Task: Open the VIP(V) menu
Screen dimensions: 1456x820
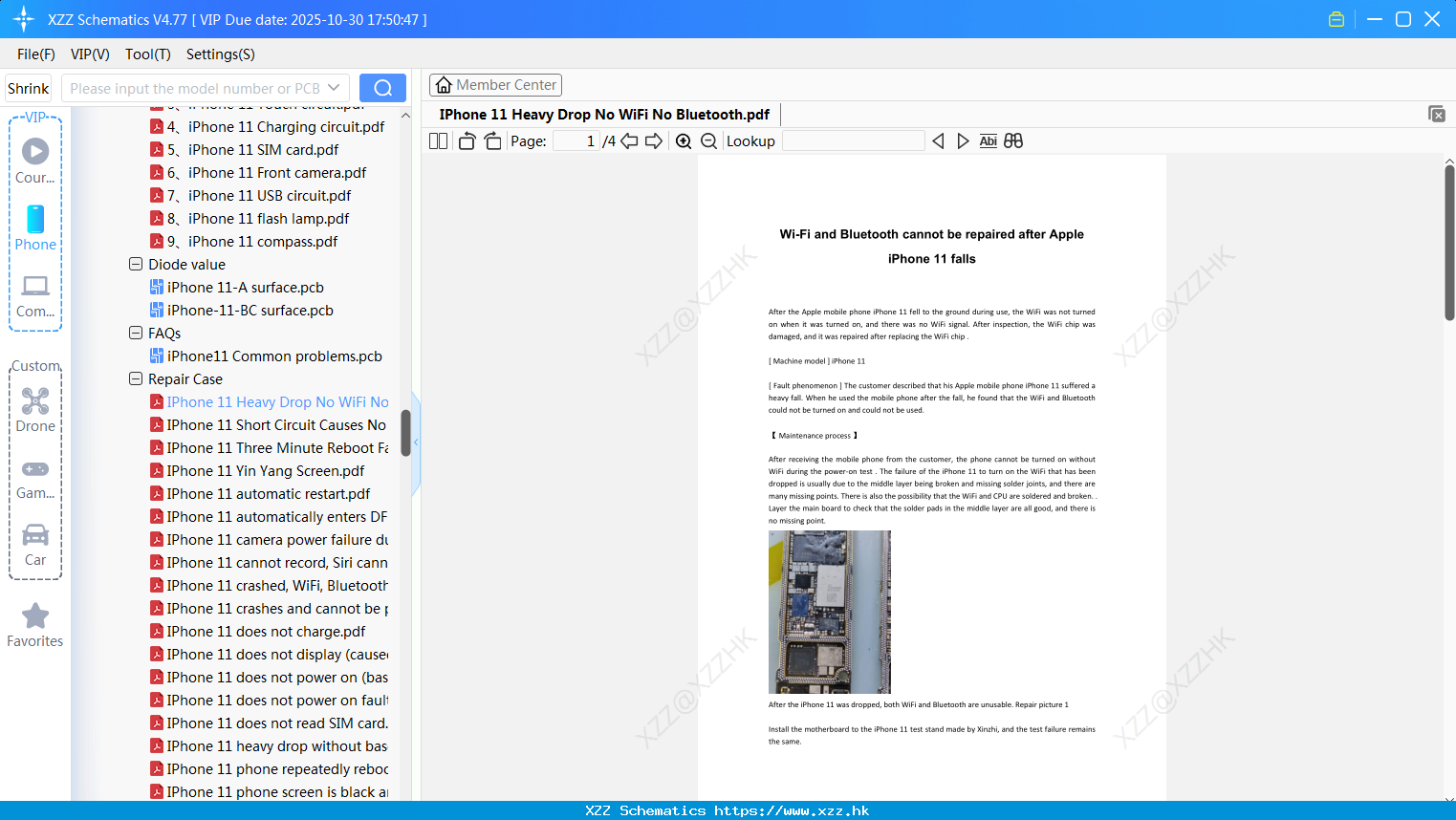Action: coord(90,54)
